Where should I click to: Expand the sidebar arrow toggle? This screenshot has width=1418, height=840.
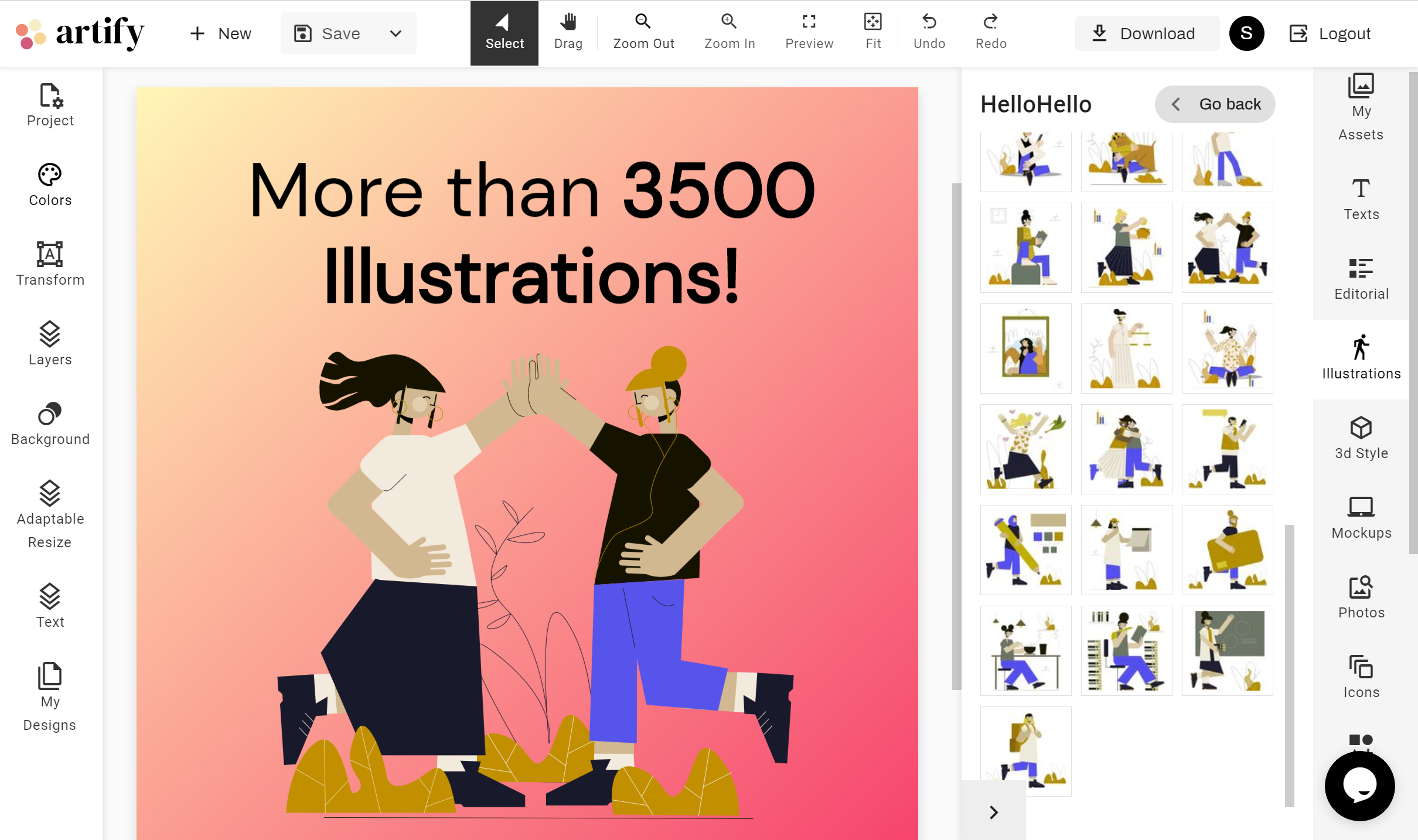[993, 812]
